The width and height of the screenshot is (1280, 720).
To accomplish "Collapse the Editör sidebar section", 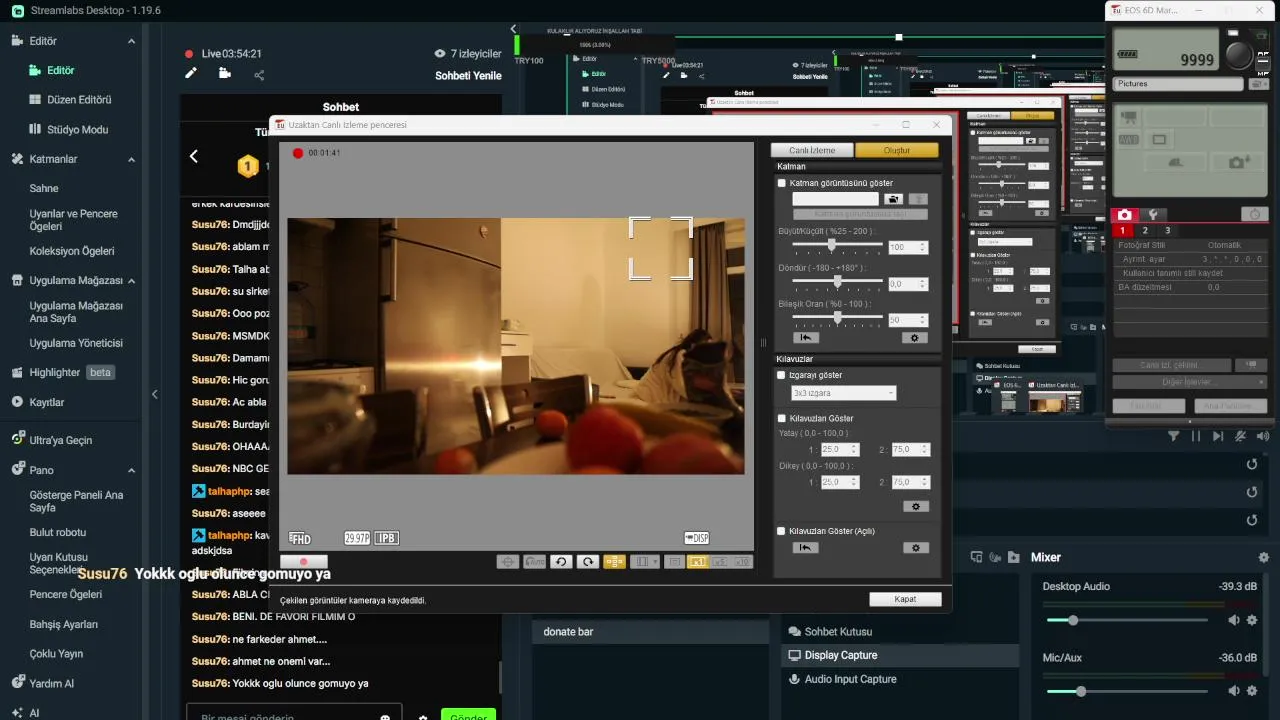I will coord(131,41).
